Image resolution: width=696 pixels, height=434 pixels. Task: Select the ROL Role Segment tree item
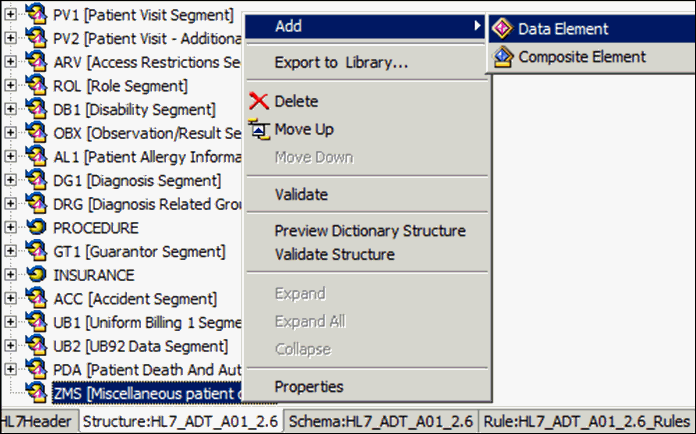point(120,86)
